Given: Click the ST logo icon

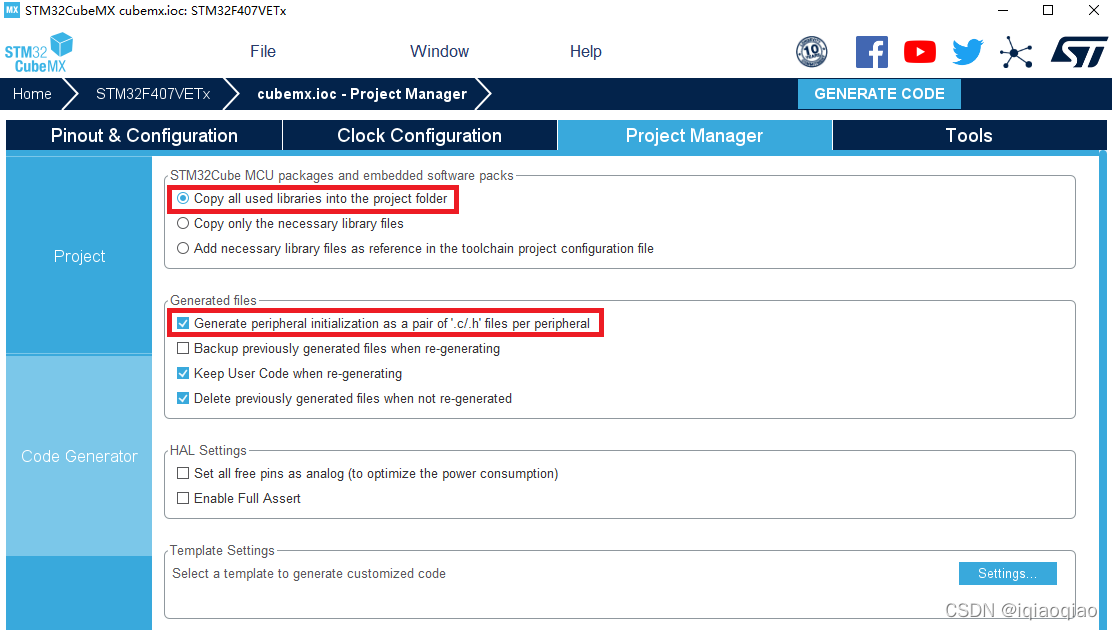Looking at the screenshot, I should [1079, 52].
